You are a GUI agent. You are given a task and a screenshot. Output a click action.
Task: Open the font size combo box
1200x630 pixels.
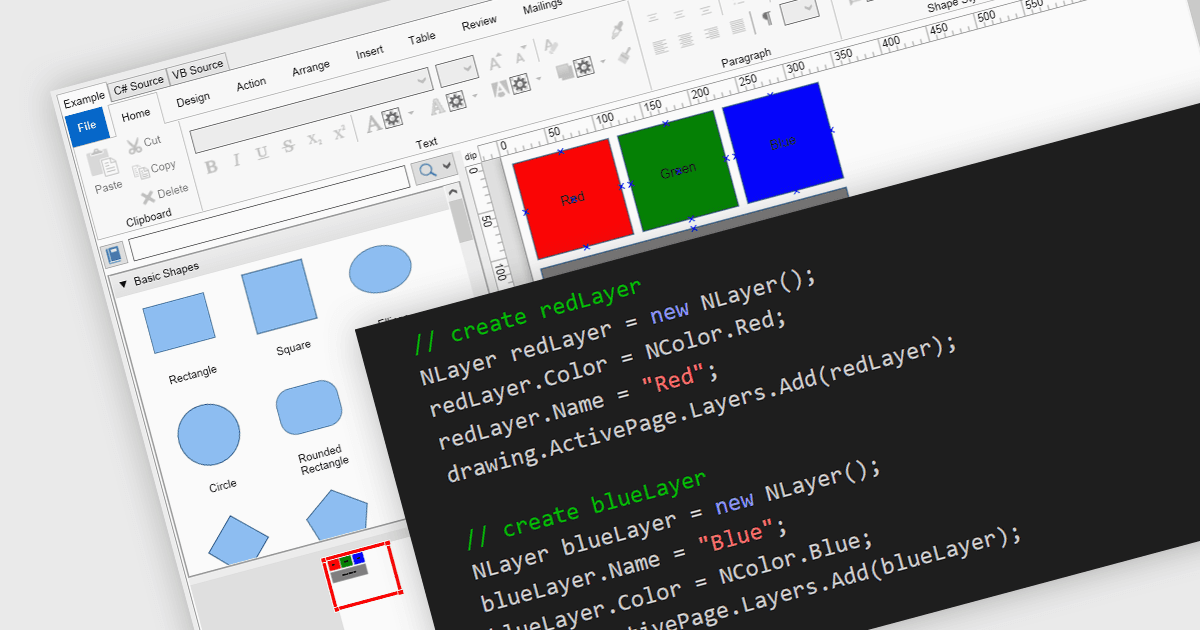click(x=458, y=70)
